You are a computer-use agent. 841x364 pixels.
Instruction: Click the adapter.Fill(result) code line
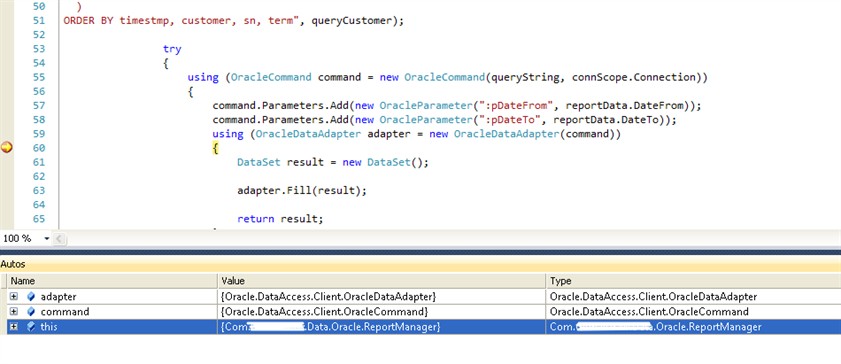pos(302,190)
